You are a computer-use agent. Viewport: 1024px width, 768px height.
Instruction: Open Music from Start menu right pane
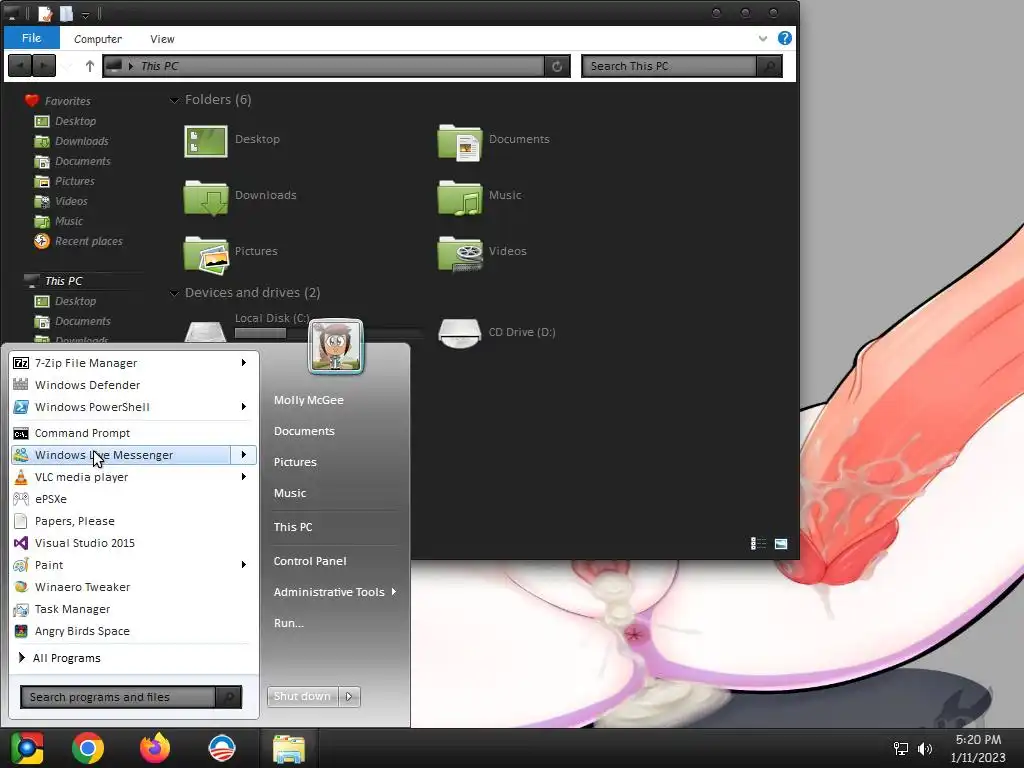tap(290, 493)
